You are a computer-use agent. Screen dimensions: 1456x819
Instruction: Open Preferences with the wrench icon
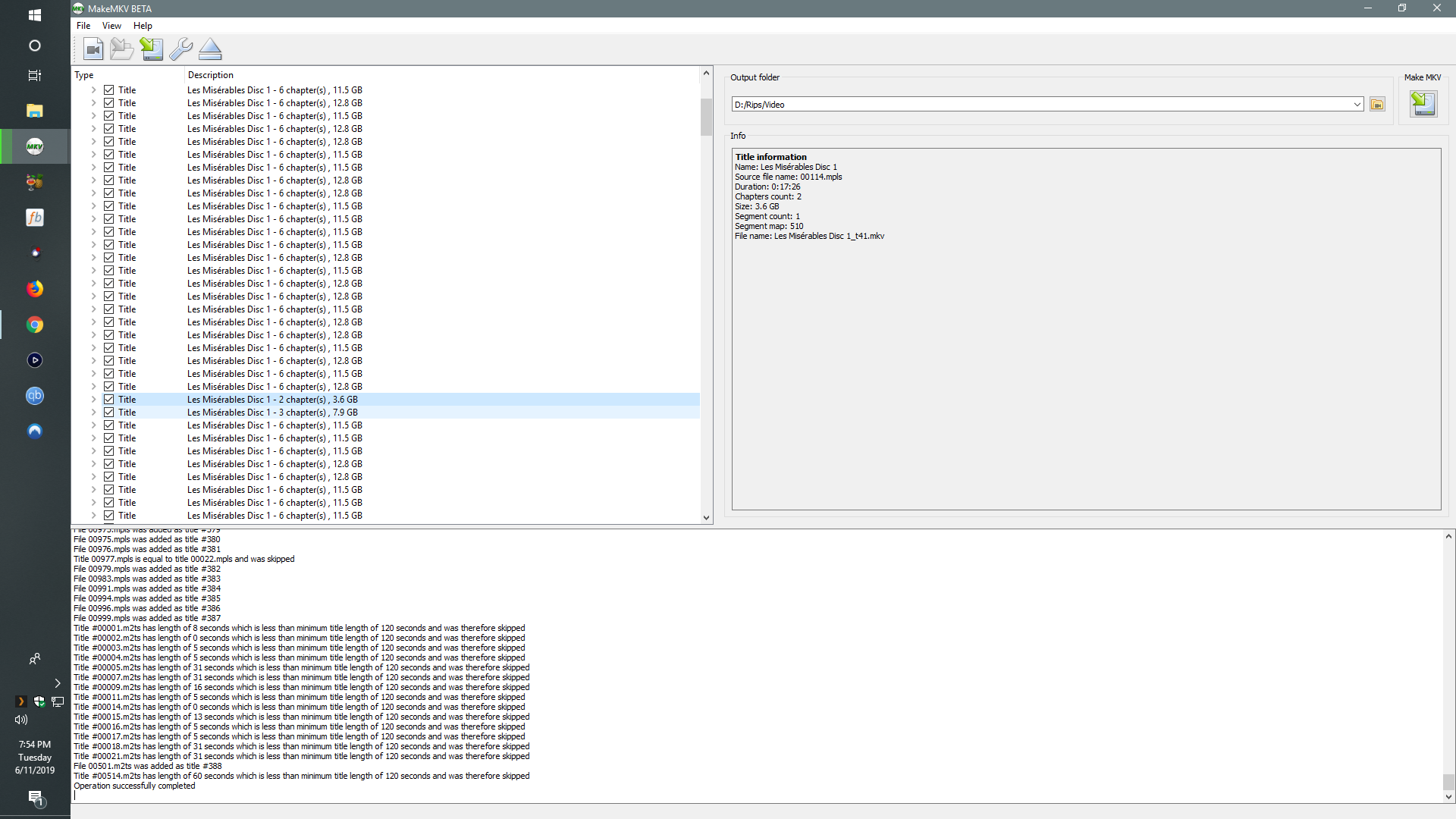point(180,49)
